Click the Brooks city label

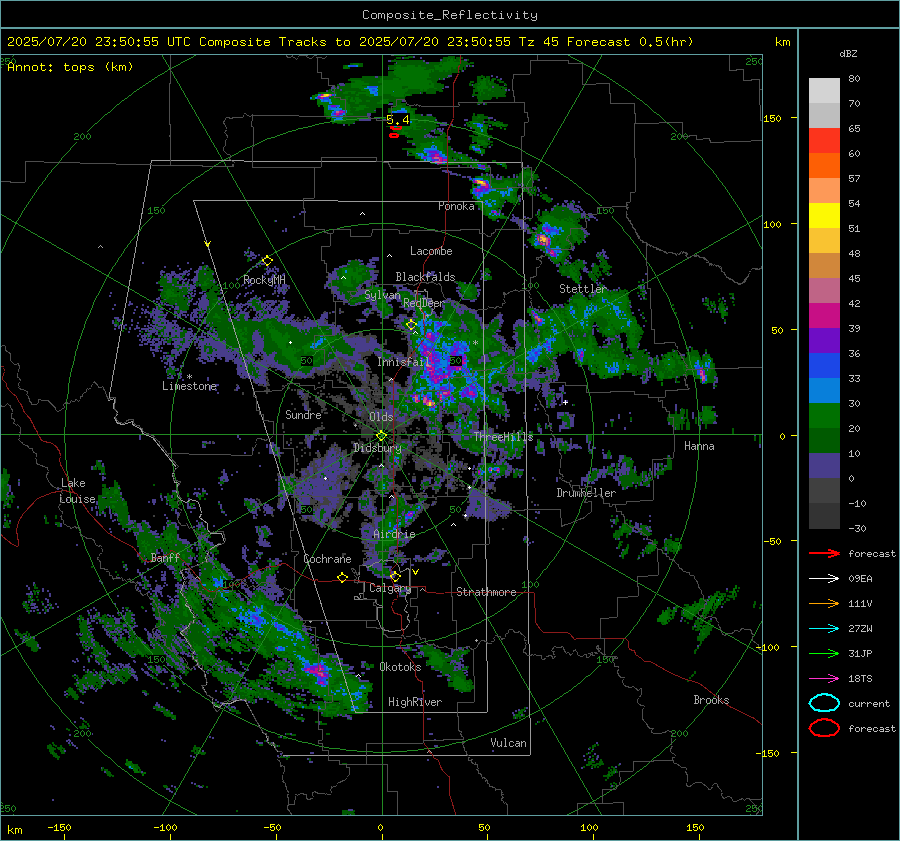(x=711, y=700)
